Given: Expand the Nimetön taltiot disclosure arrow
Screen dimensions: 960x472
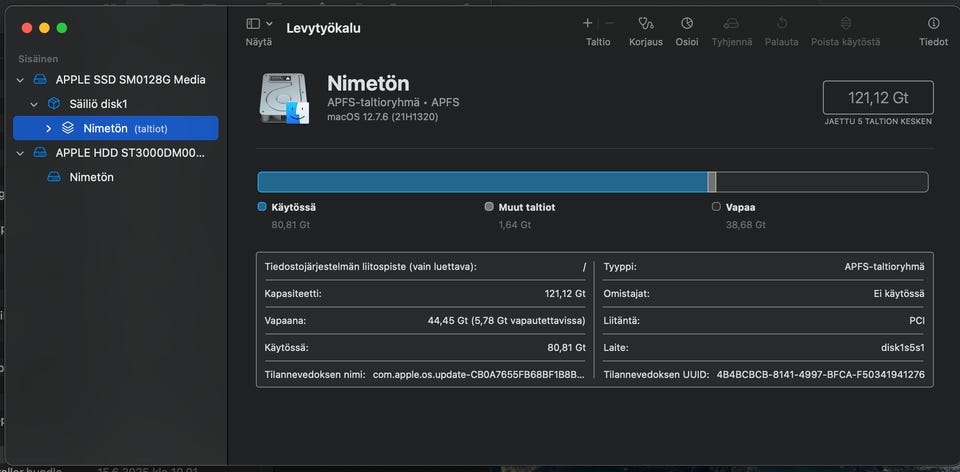Looking at the screenshot, I should (x=48, y=129).
